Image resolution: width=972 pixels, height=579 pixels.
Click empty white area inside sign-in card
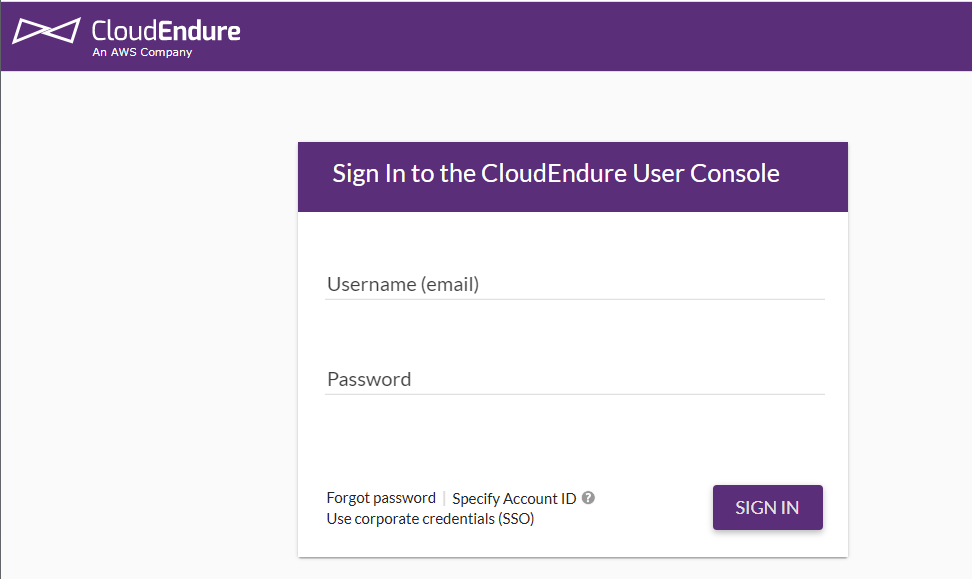coord(575,440)
